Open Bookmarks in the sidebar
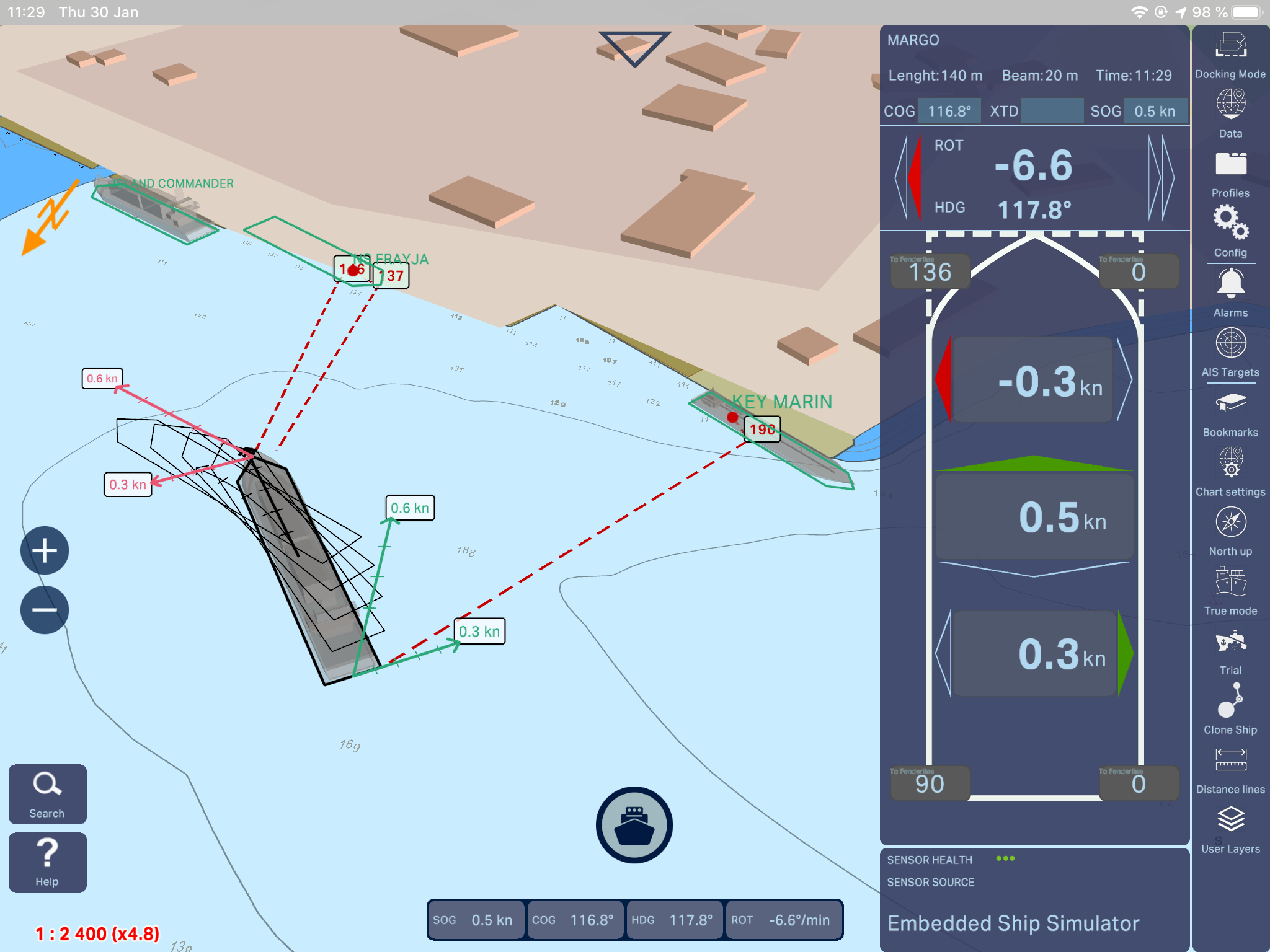 click(x=1230, y=404)
